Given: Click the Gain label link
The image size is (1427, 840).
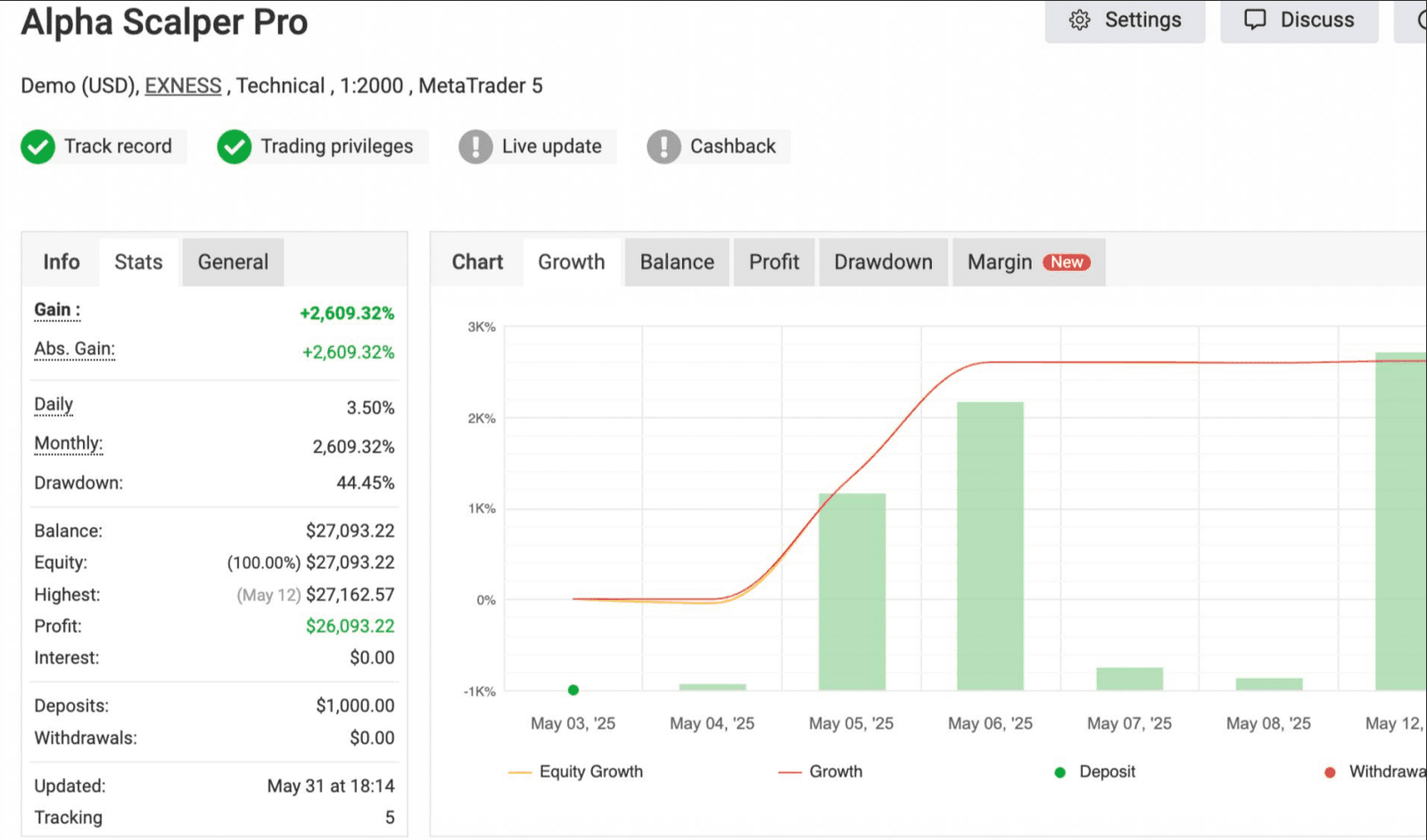Looking at the screenshot, I should [57, 310].
